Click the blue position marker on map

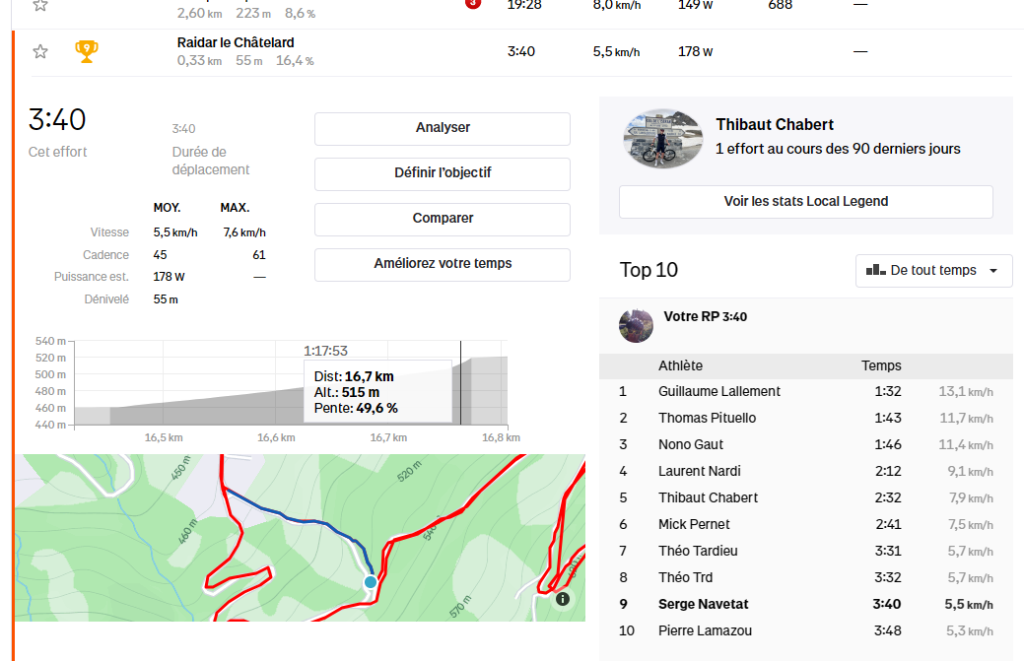coord(371,582)
